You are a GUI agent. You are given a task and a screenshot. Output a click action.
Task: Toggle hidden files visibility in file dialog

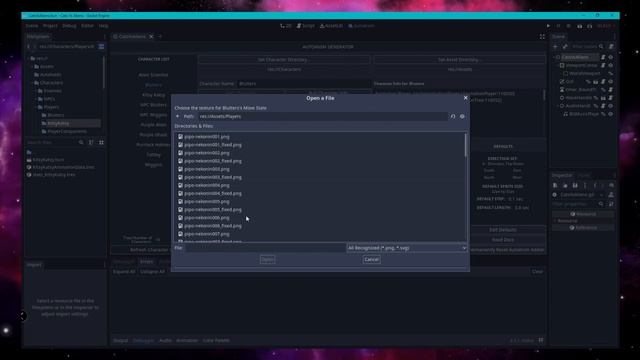coord(462,116)
